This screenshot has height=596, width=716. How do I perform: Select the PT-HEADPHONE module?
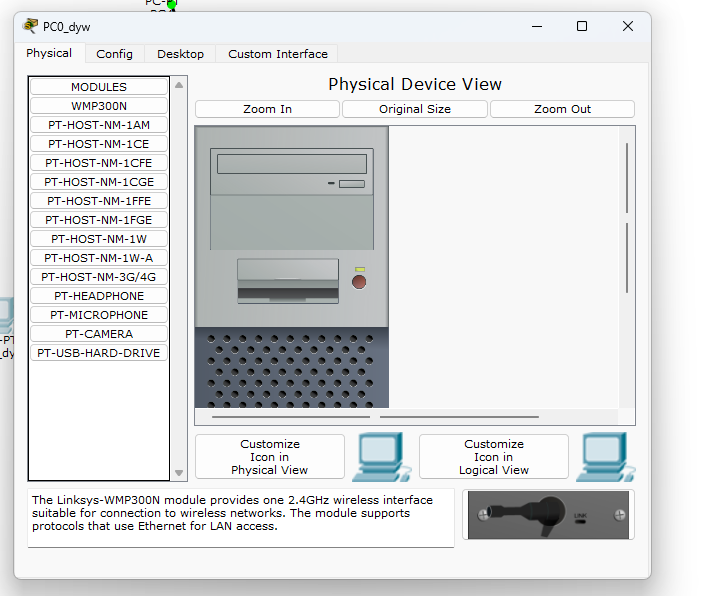99,296
